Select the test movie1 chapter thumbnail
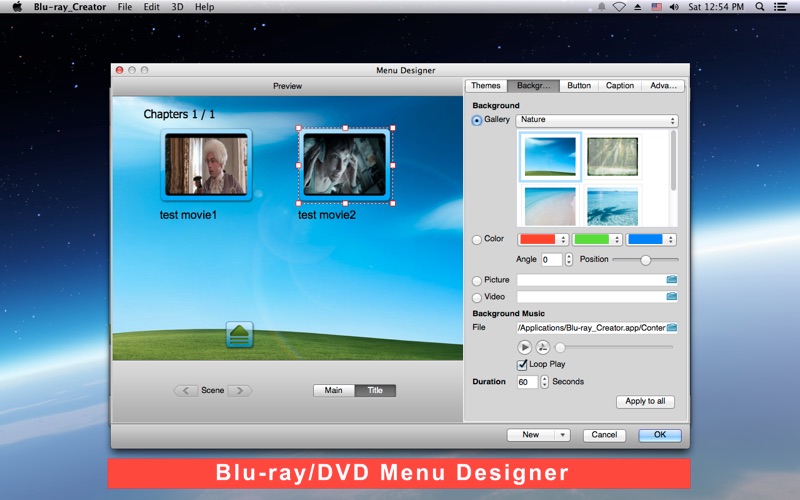This screenshot has height=500, width=800. coord(207,165)
